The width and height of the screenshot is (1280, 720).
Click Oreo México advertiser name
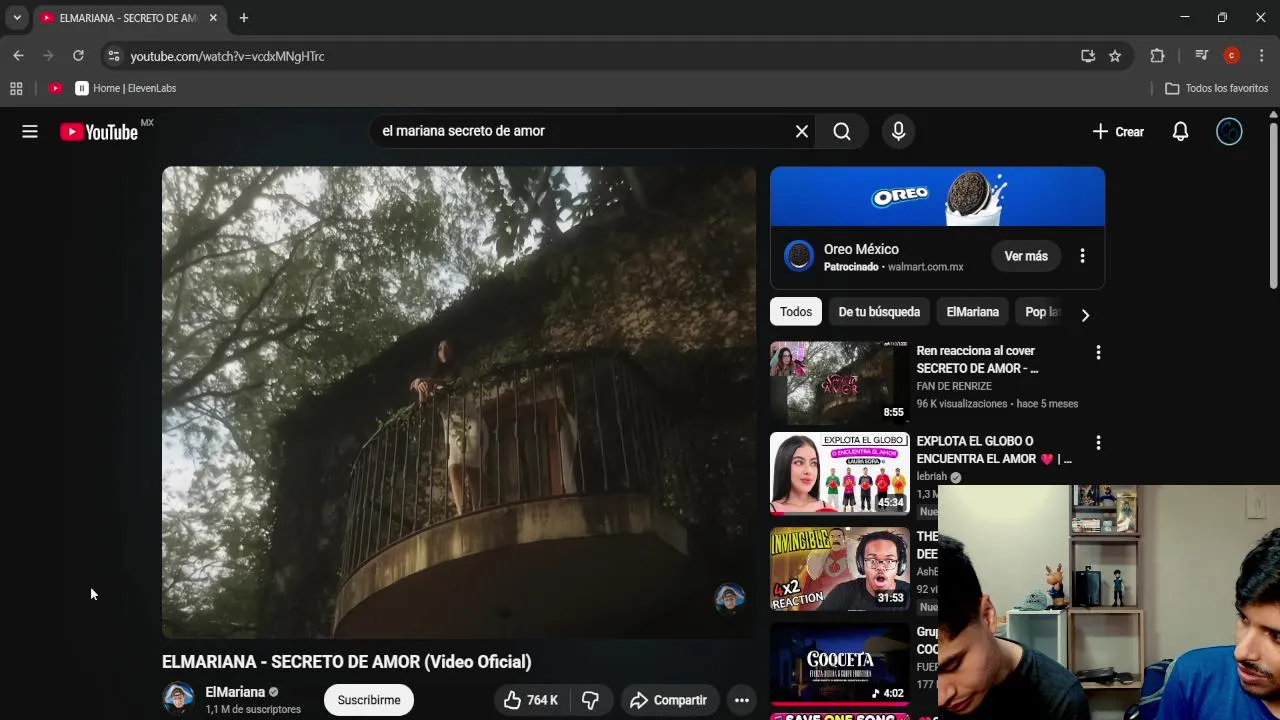pos(861,249)
